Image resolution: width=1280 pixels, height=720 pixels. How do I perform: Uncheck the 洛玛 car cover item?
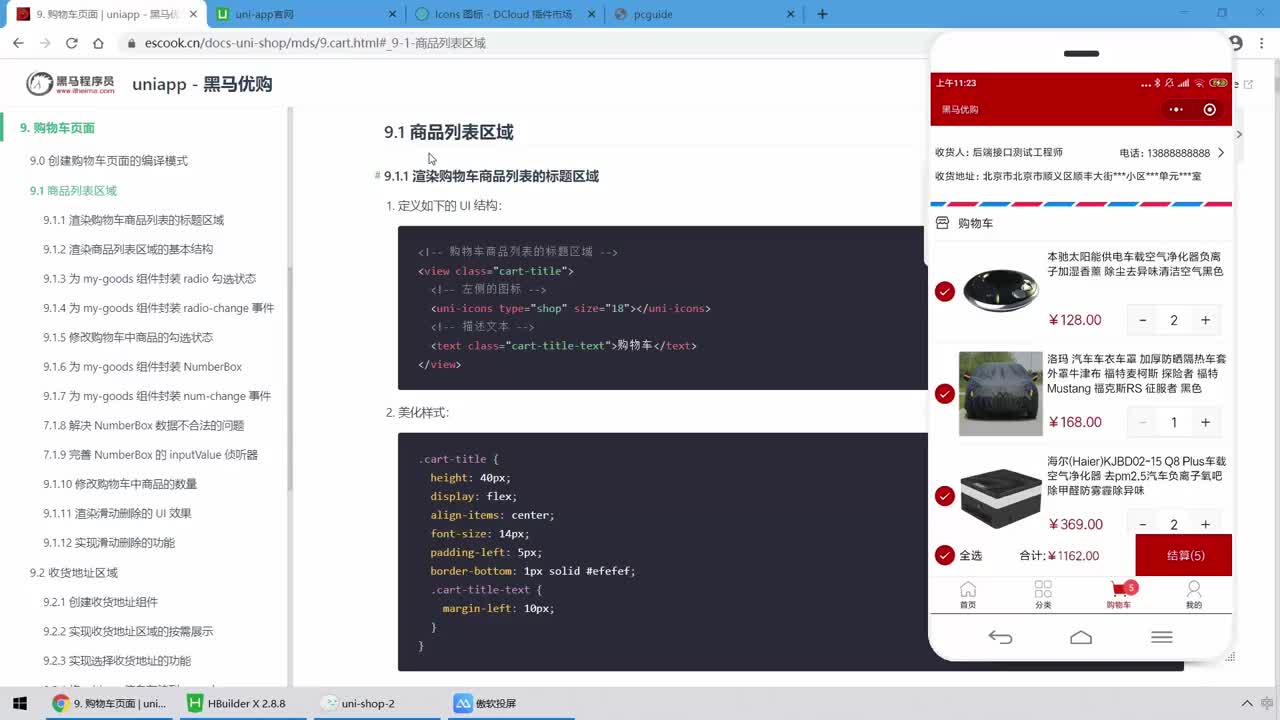945,394
